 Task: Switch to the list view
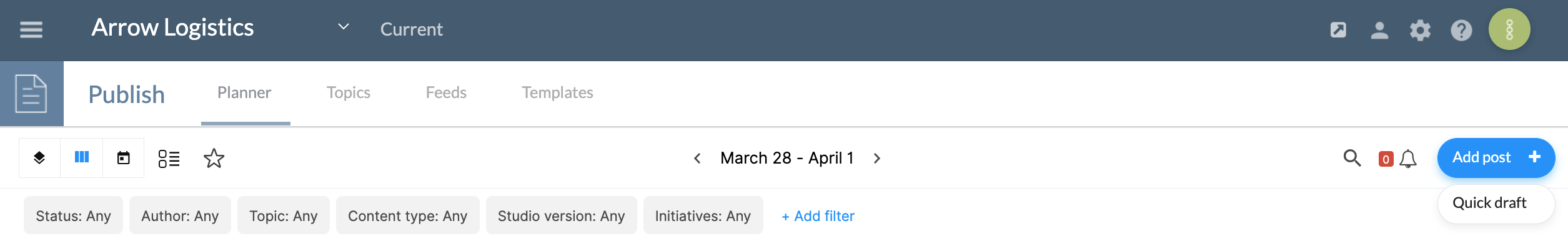tap(169, 159)
